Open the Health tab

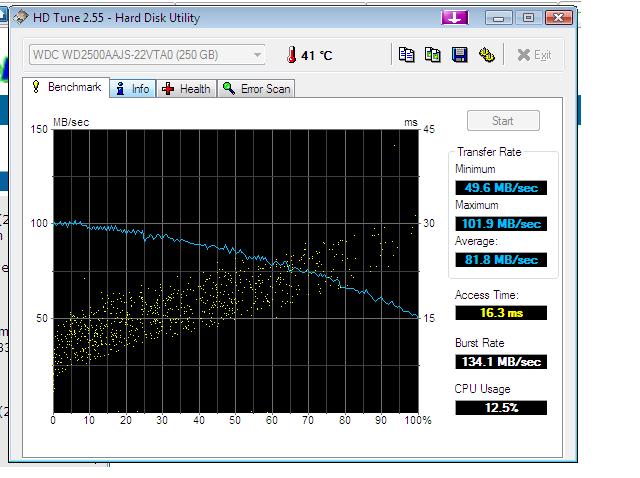tap(187, 89)
